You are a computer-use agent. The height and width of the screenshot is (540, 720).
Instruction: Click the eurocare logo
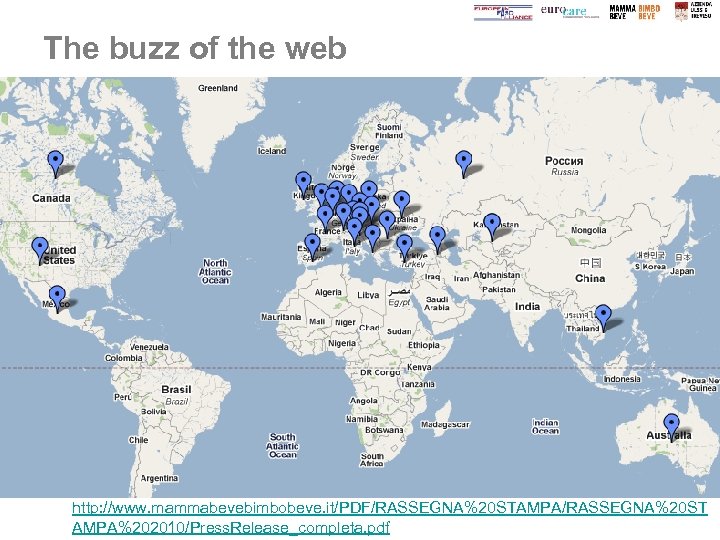[570, 11]
